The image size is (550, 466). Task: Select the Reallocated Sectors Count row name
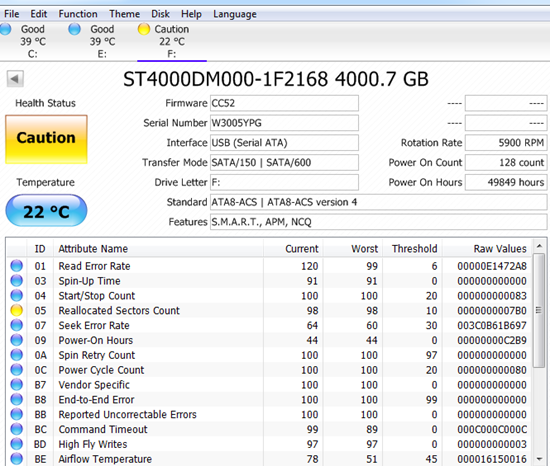tap(119, 310)
